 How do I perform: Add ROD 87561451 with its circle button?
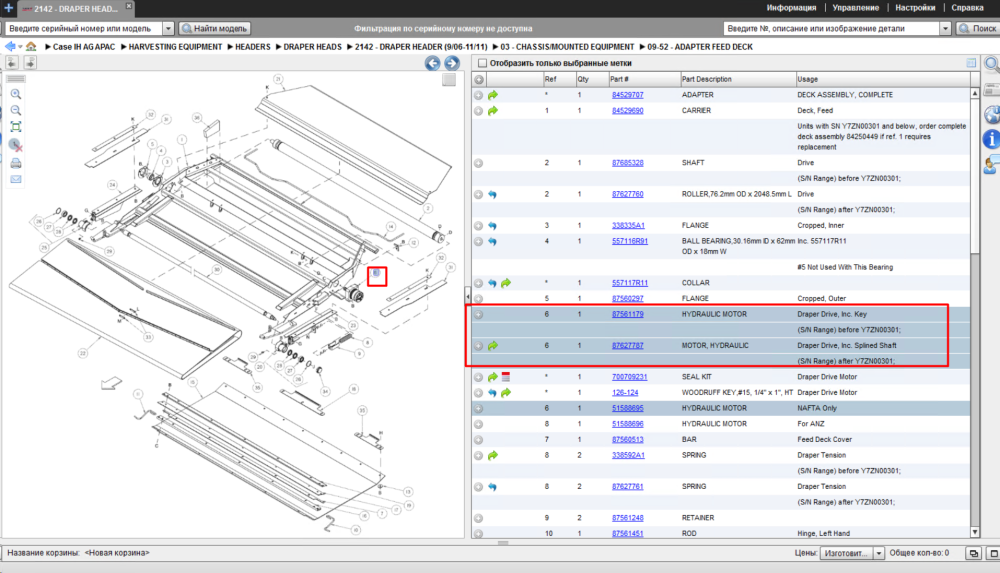478,533
